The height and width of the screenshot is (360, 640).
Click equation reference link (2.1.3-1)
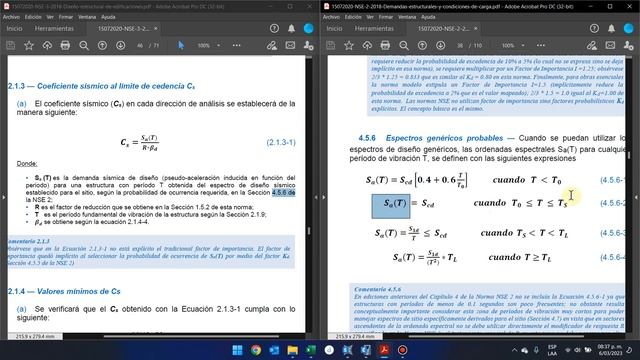coord(281,142)
